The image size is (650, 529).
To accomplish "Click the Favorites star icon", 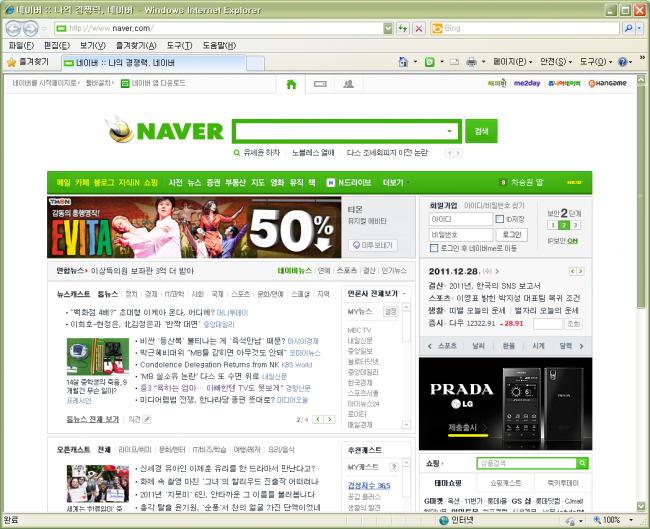I will [x=11, y=62].
